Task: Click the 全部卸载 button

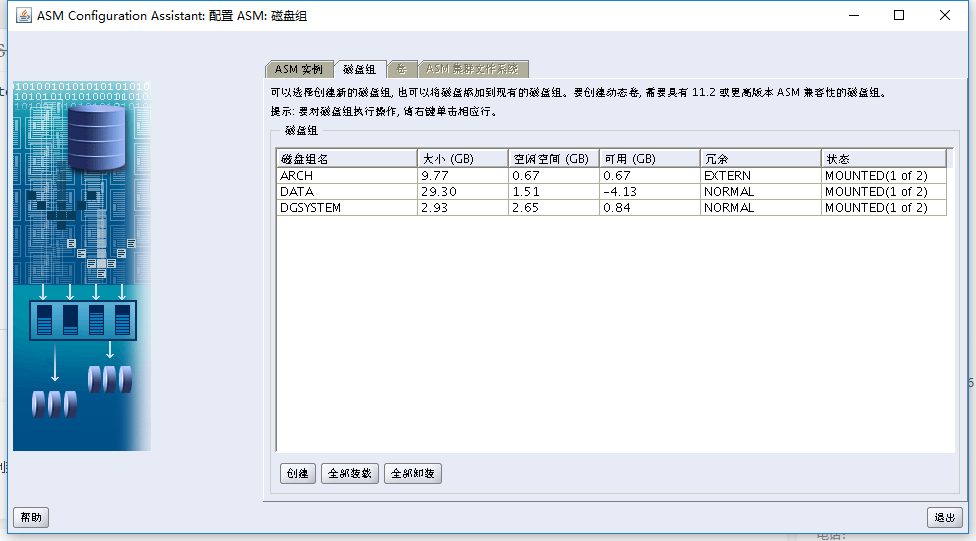Action: 413,474
